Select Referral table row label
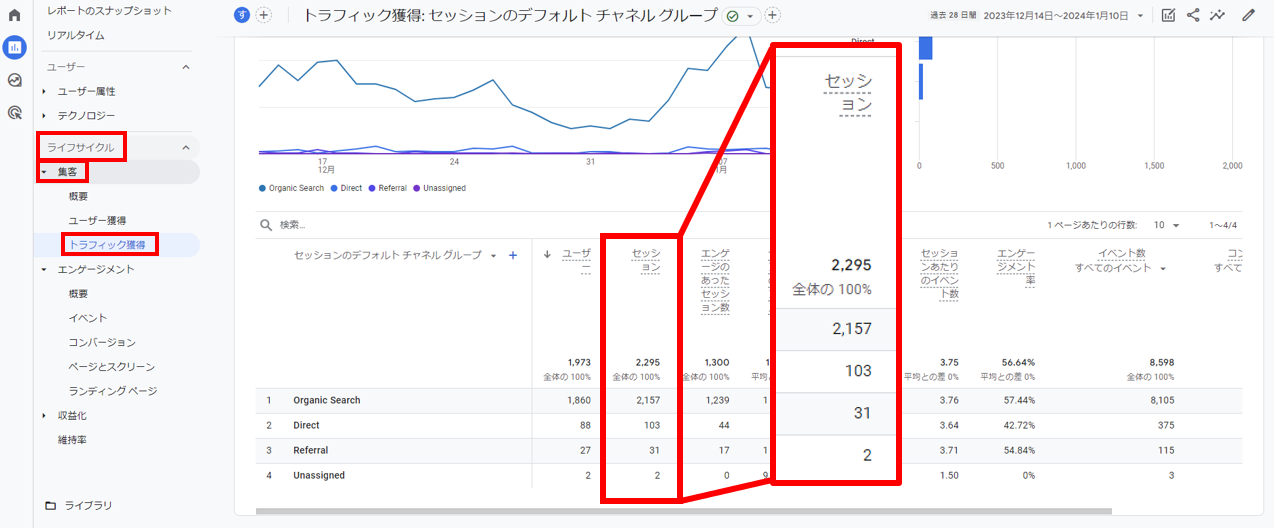Image resolution: width=1274 pixels, height=528 pixels. [x=310, y=450]
